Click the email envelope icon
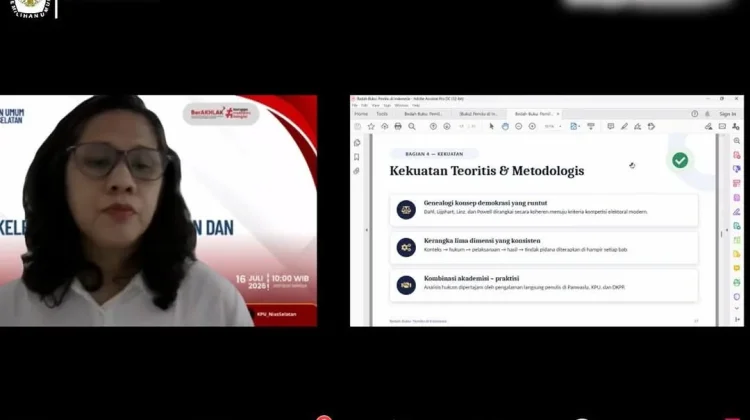Image resolution: width=750 pixels, height=420 pixels. point(722,126)
